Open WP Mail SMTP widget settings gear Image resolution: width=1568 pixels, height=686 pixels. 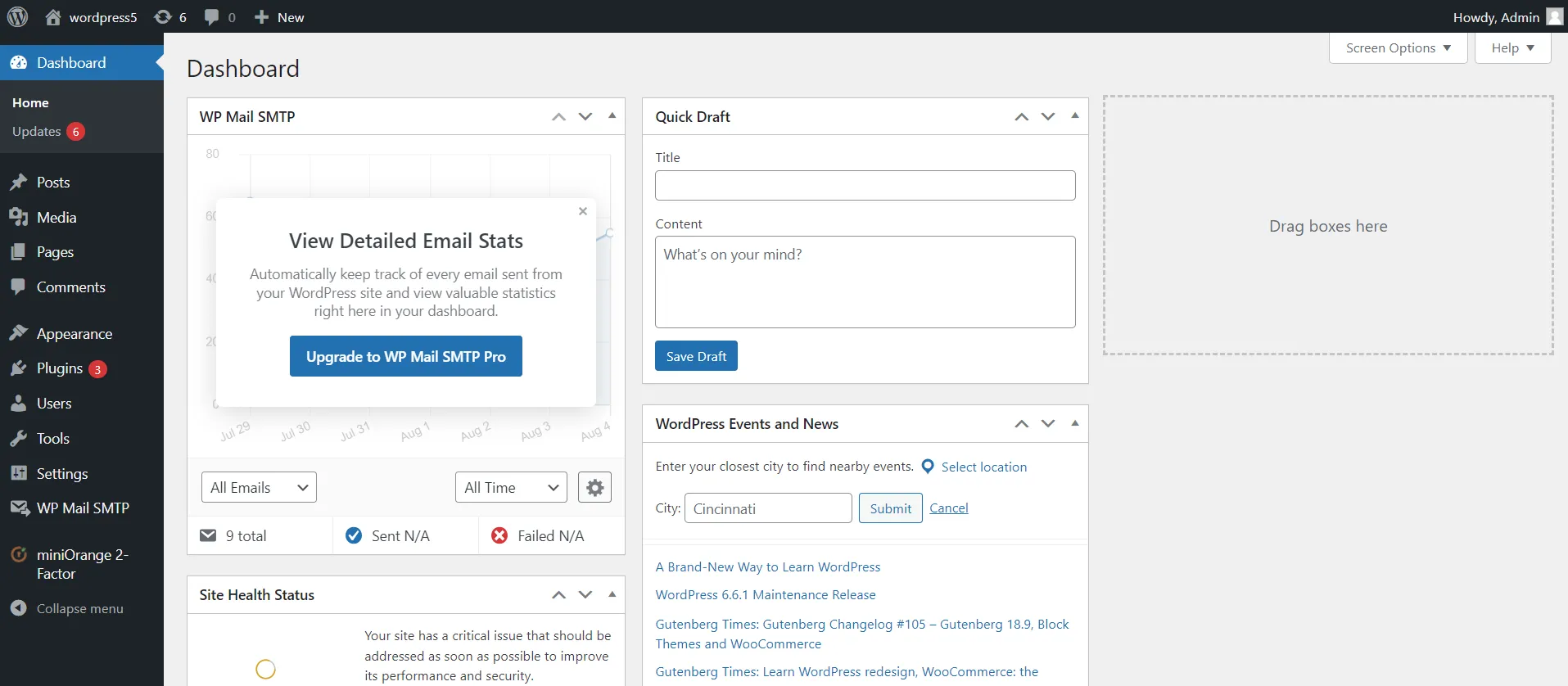point(594,488)
